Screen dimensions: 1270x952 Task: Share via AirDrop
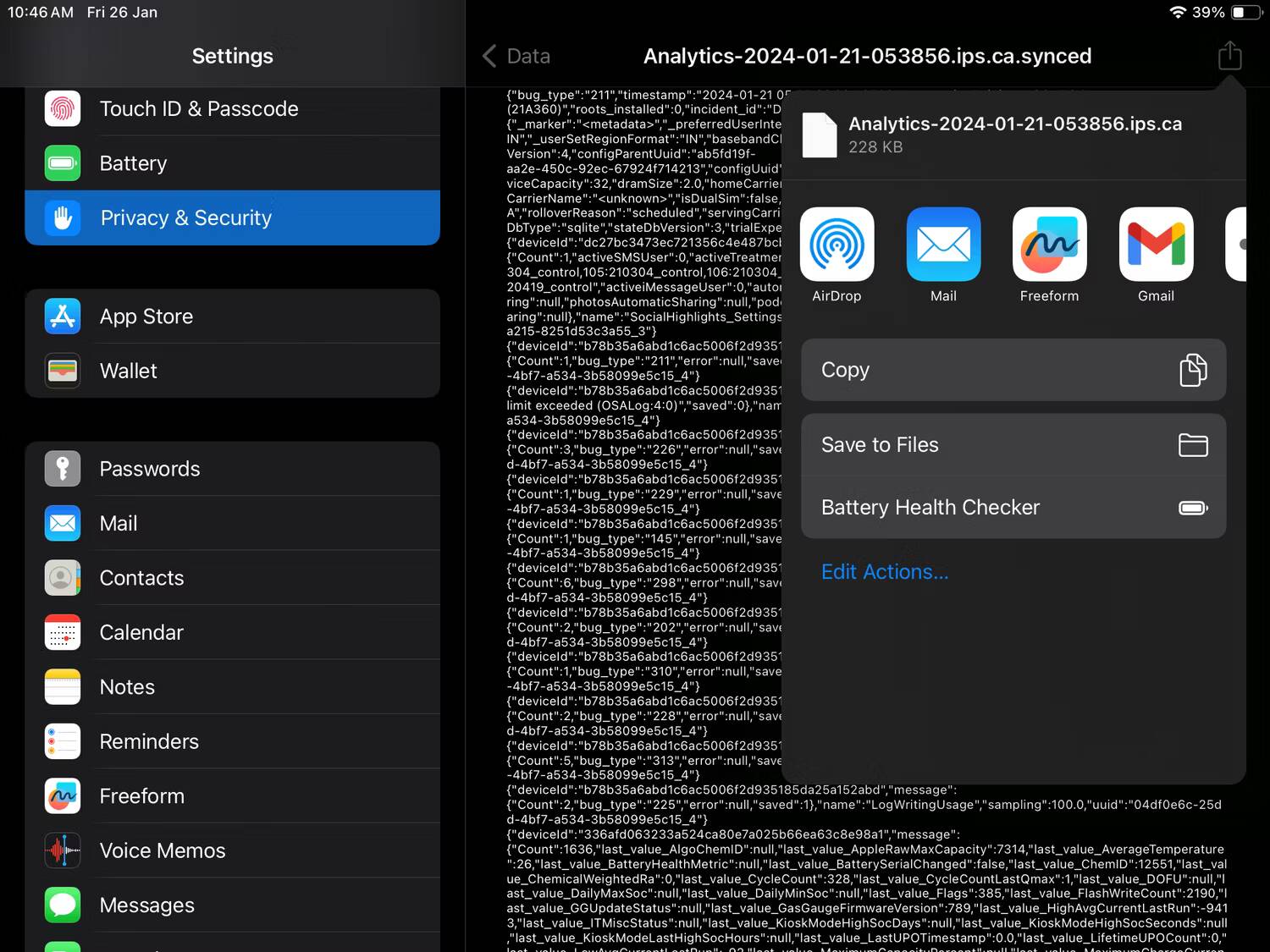pos(837,254)
